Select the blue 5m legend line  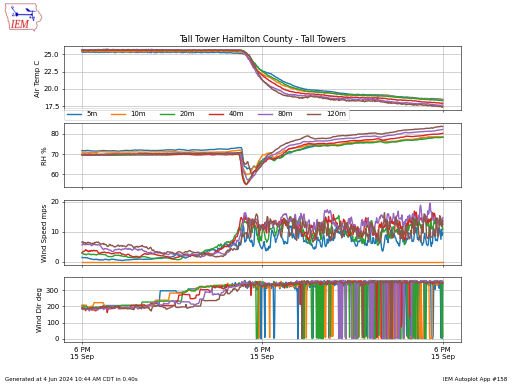click(x=74, y=114)
